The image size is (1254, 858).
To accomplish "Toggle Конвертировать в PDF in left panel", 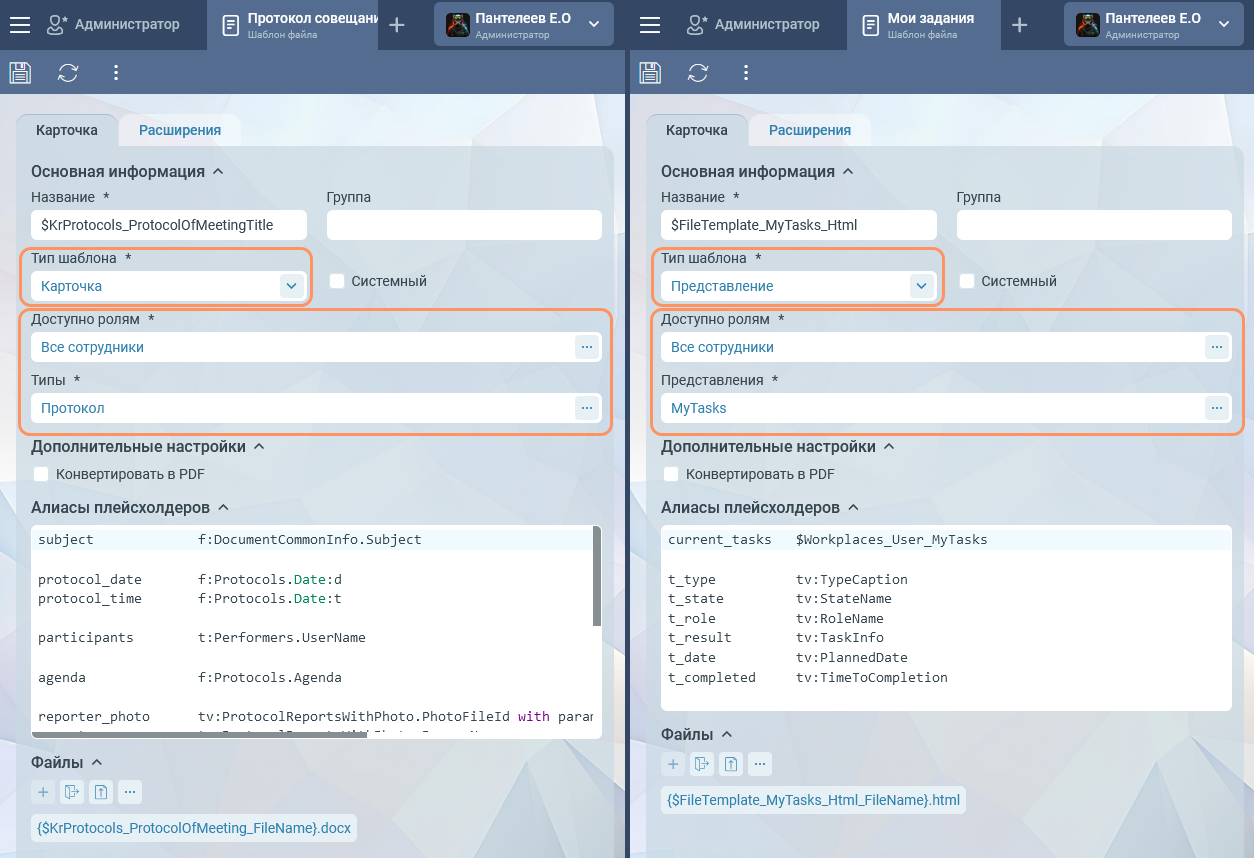I will tap(41, 474).
